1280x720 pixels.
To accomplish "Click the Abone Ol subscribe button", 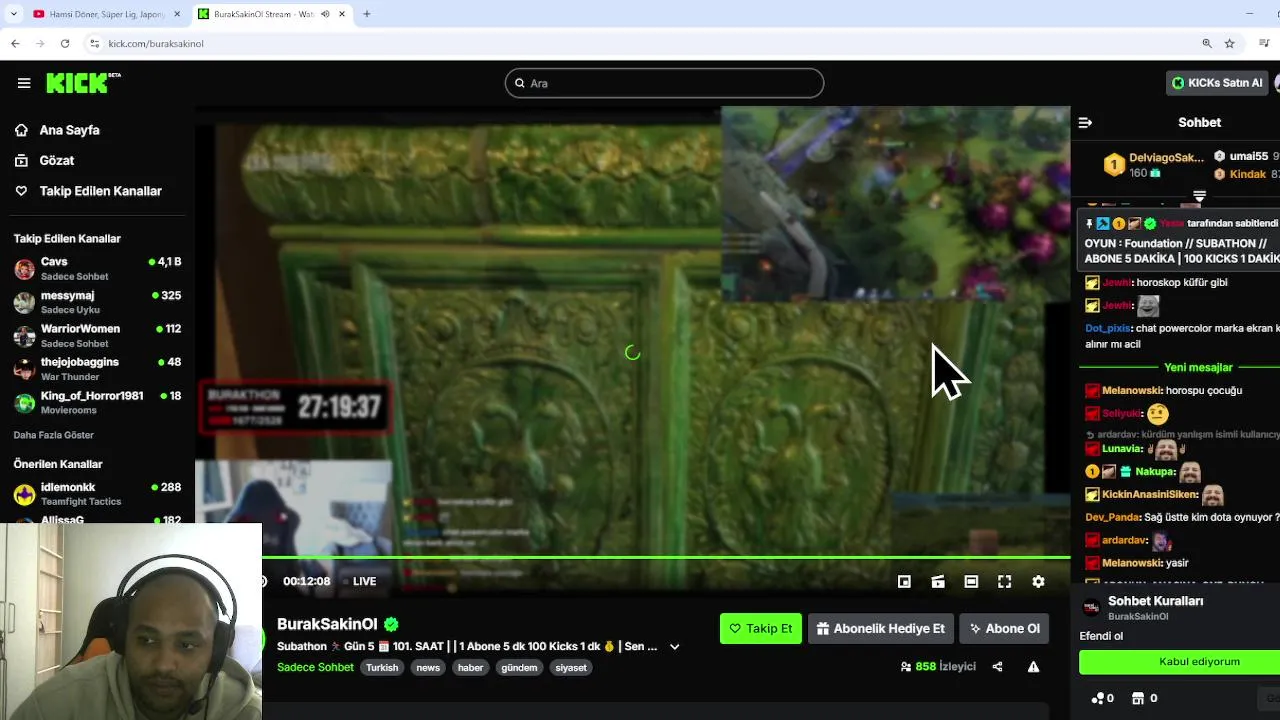I will tap(1004, 628).
